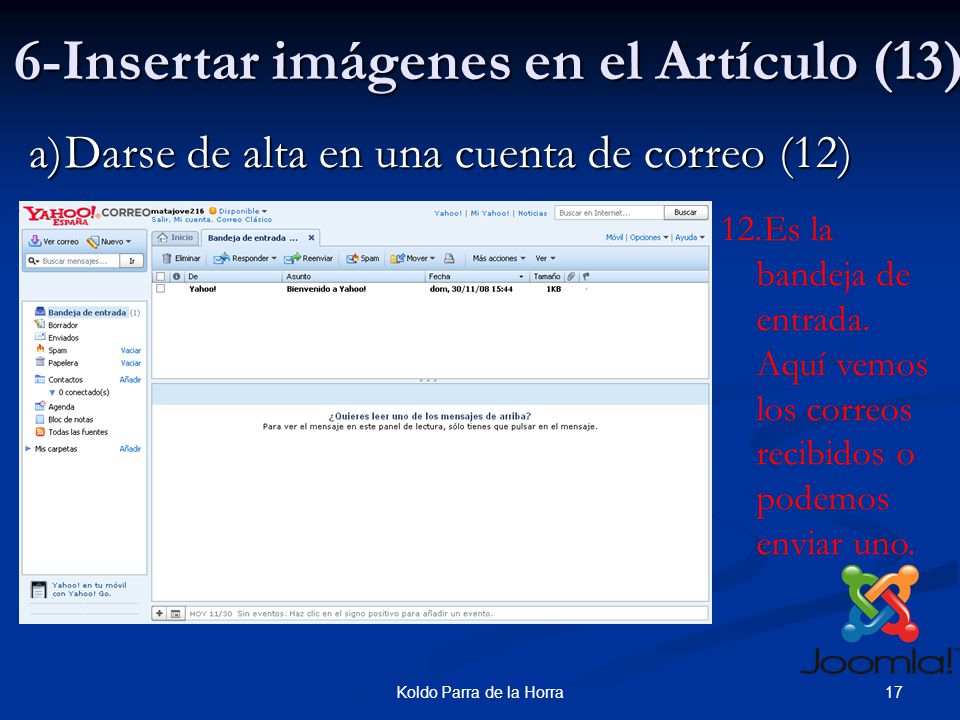Open the Bienvenido a Yahoo! message

326,289
